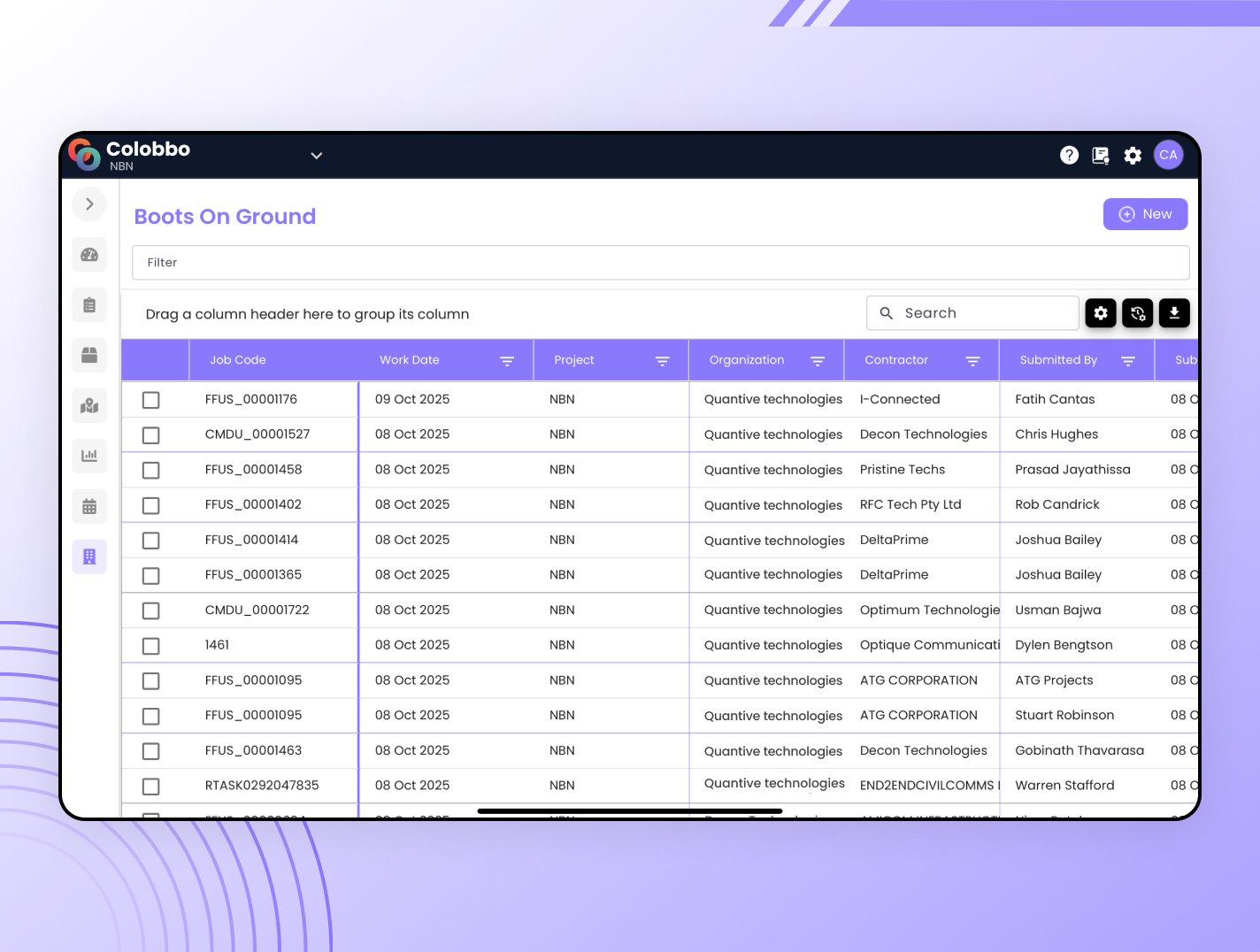Click the New button
This screenshot has width=1260, height=952.
click(x=1145, y=214)
